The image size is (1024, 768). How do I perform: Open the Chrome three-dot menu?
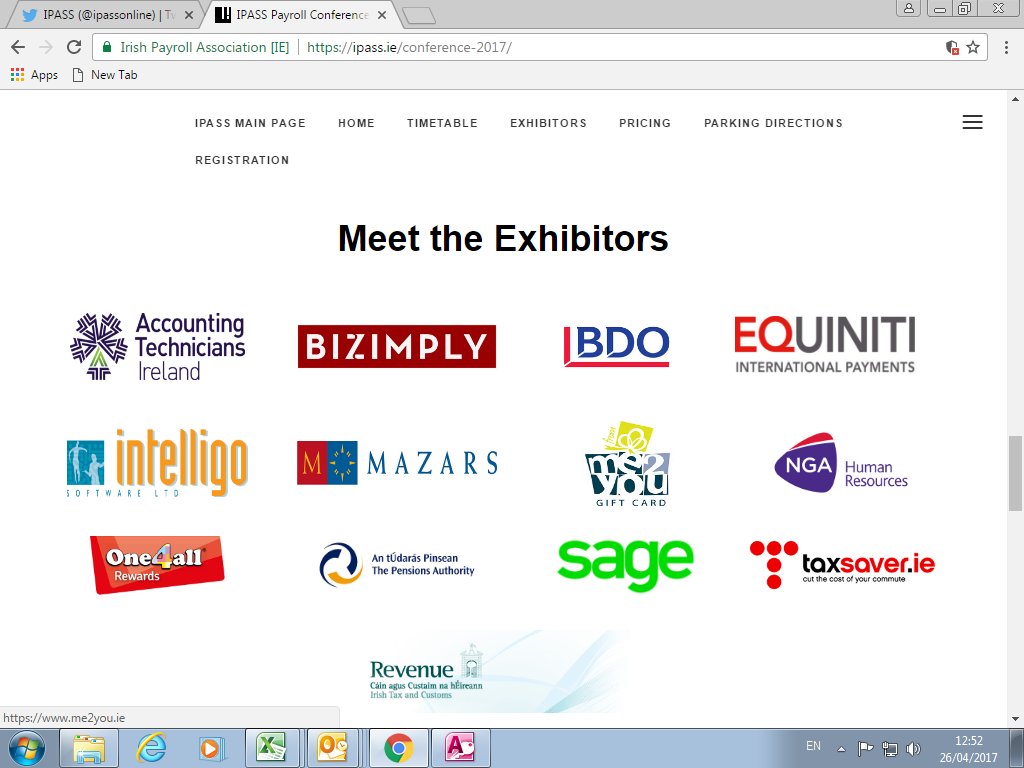[1006, 47]
